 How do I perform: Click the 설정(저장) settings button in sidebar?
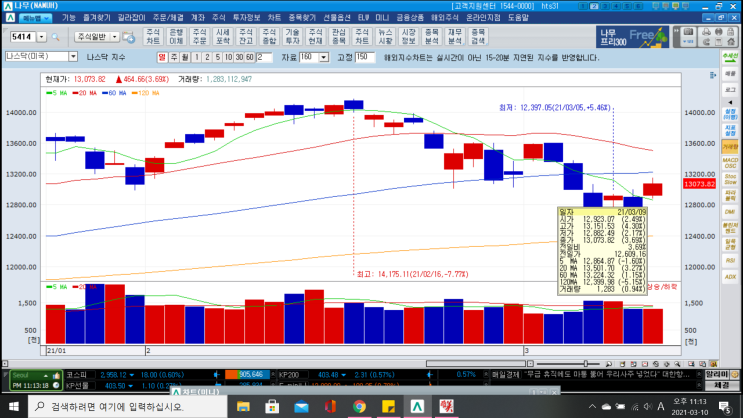tap(730, 114)
